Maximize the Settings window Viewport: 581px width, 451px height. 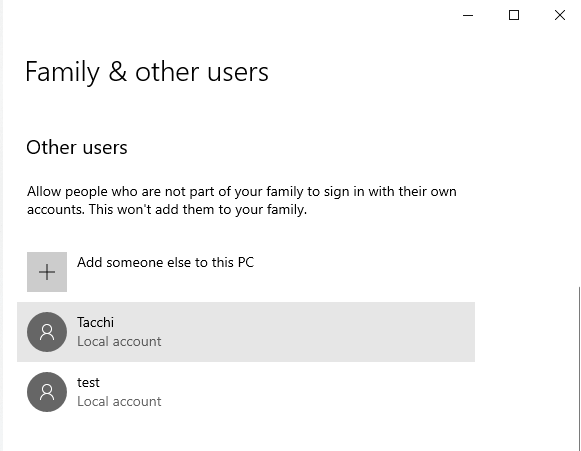coord(514,15)
